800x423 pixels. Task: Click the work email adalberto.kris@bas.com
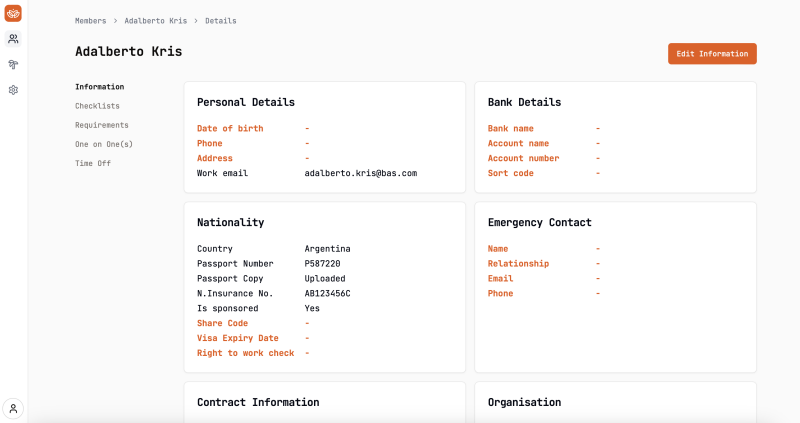coord(360,173)
